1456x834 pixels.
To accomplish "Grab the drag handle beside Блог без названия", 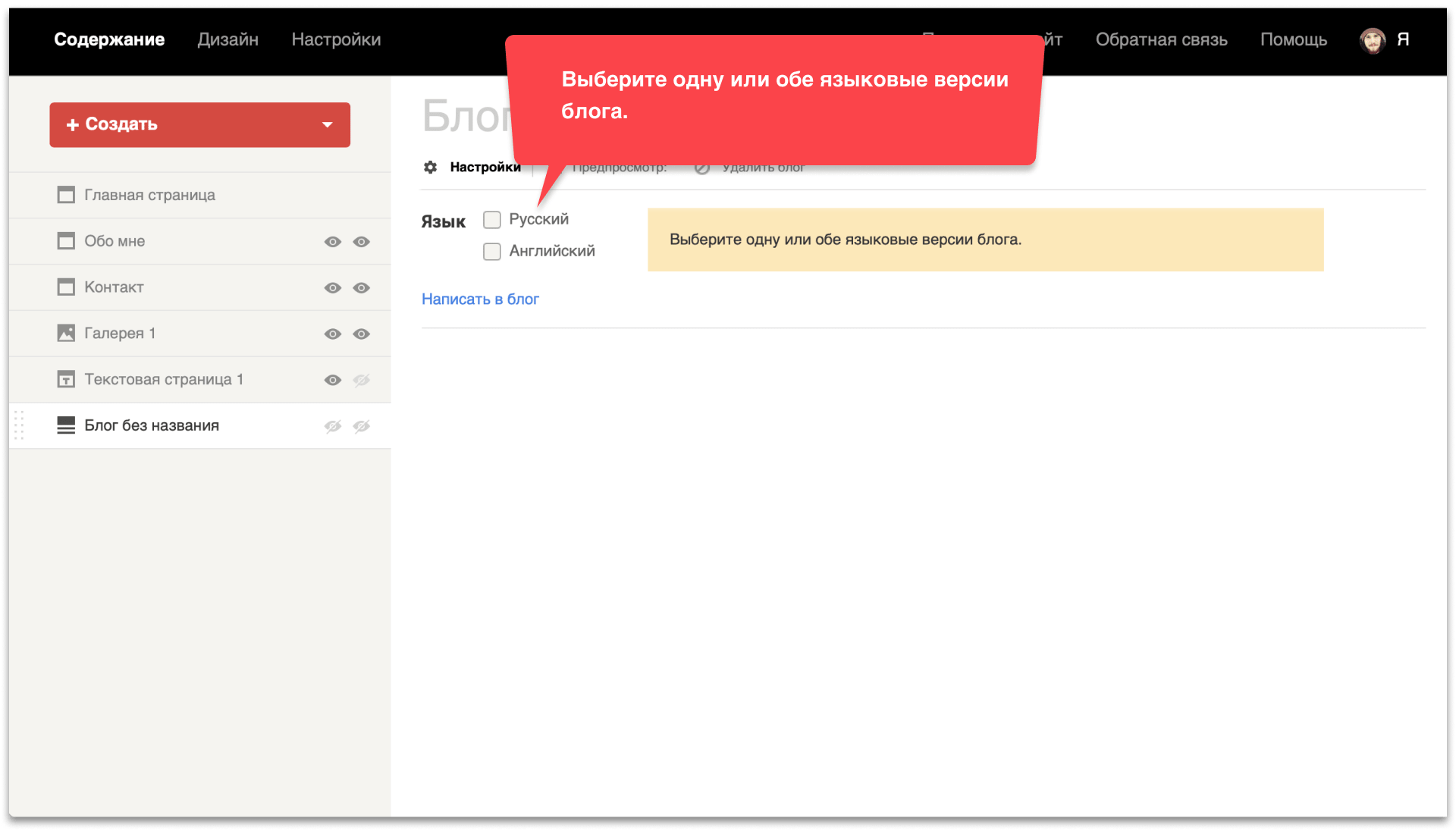I will 20,425.
